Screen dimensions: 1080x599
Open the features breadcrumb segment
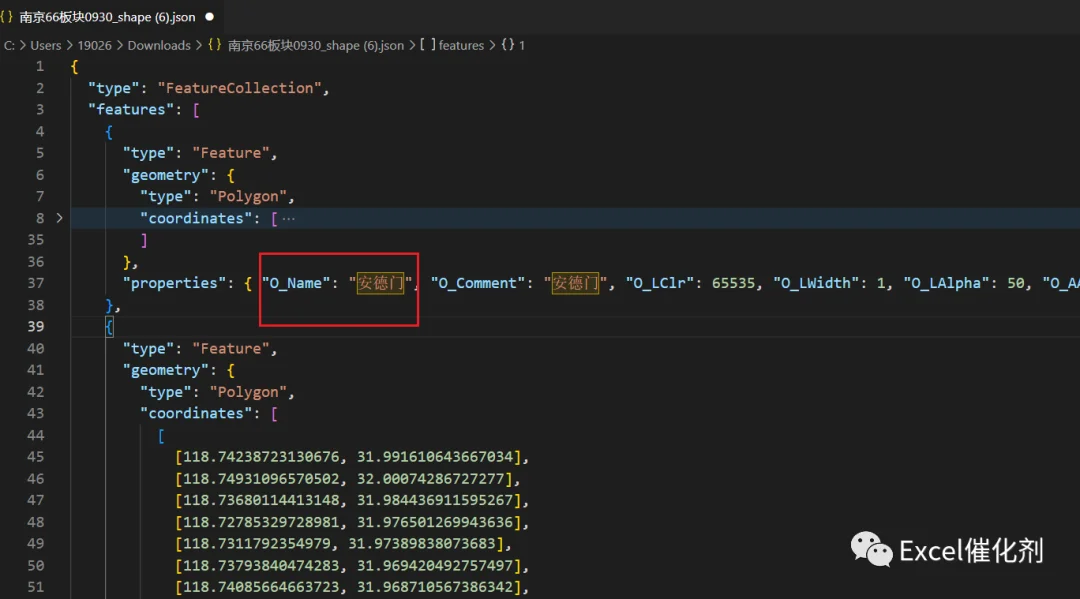pos(461,45)
